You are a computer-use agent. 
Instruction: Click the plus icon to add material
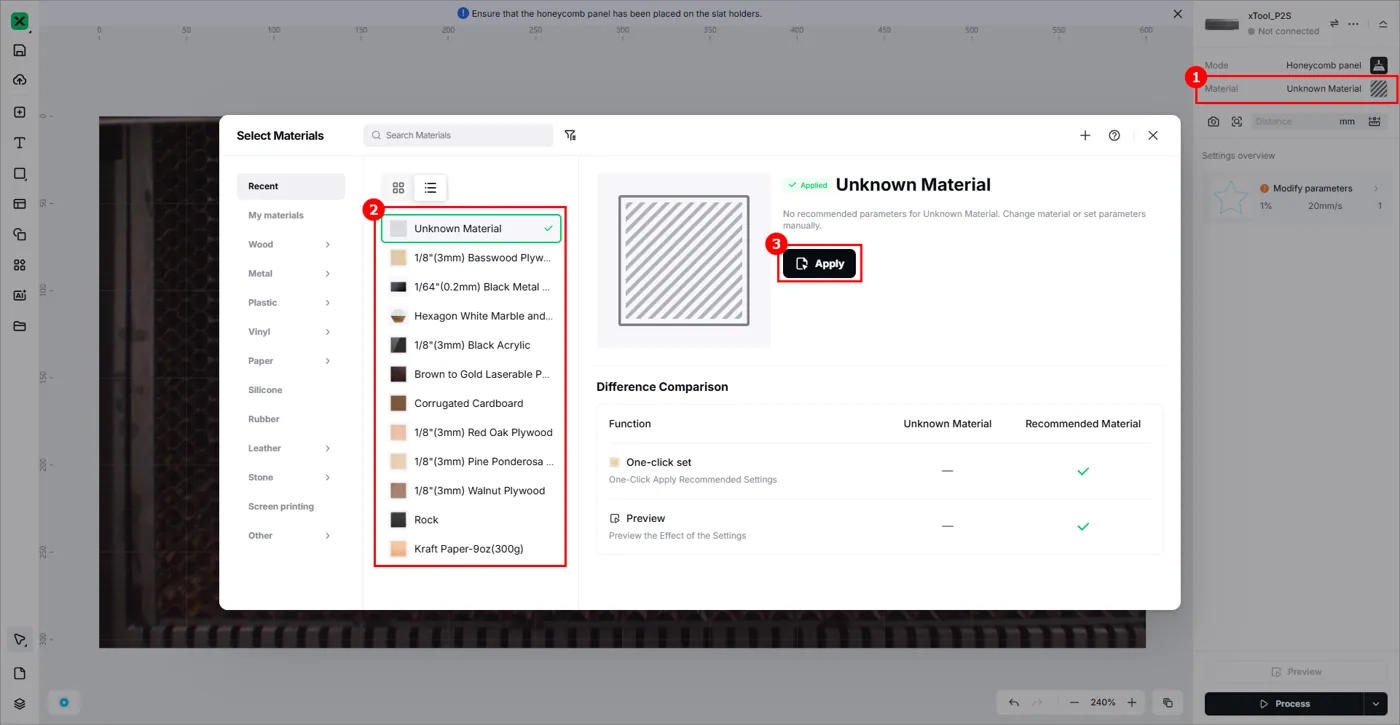(x=1085, y=135)
